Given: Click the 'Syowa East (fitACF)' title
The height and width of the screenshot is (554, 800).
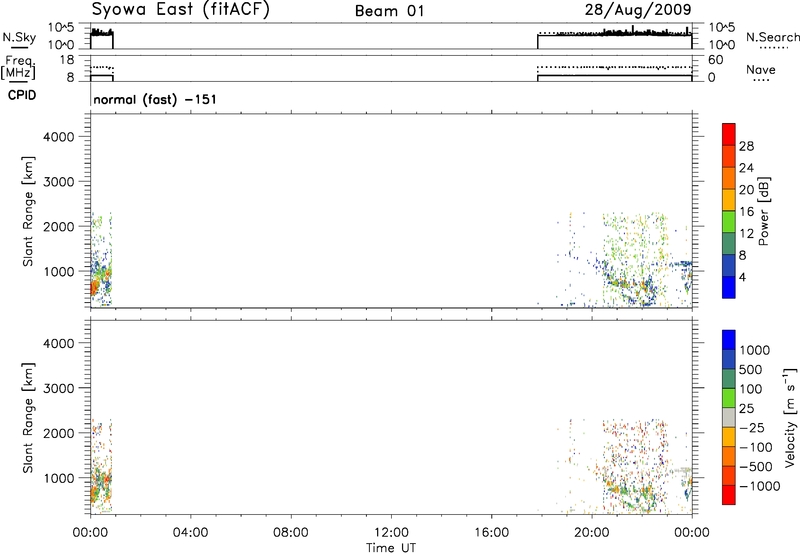Looking at the screenshot, I should click(x=181, y=10).
